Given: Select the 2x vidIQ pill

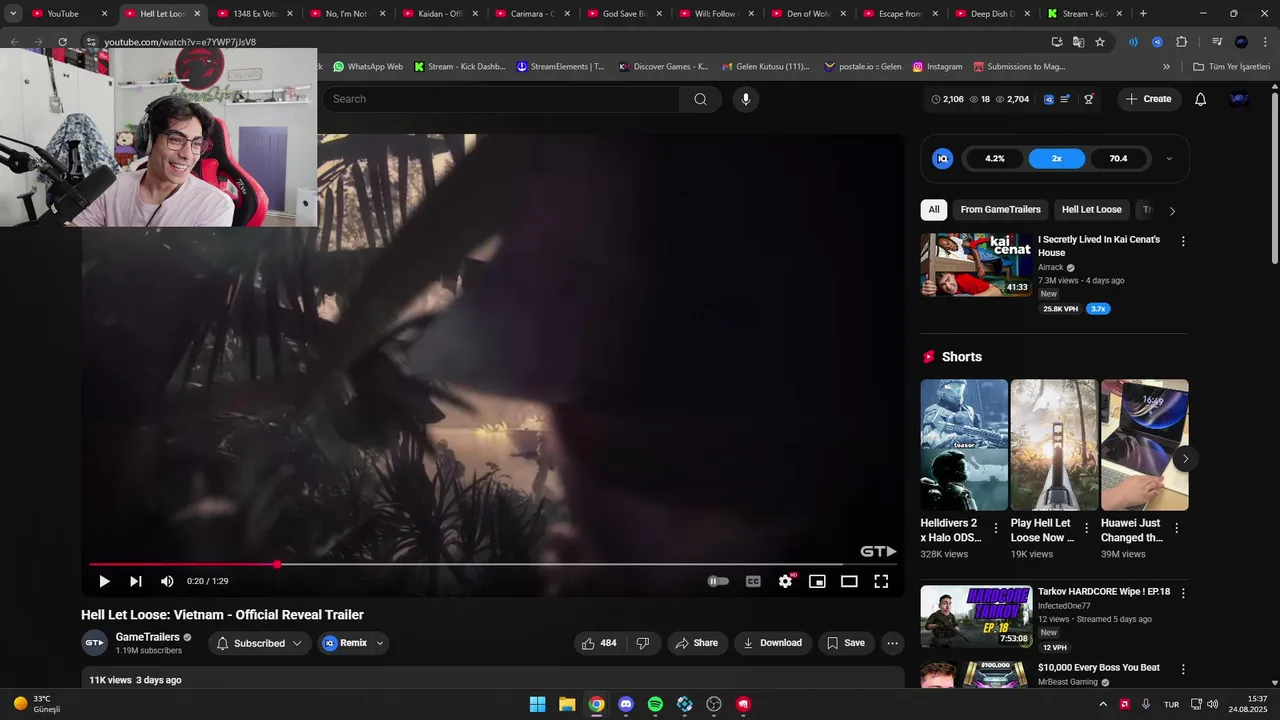Looking at the screenshot, I should 1056,158.
